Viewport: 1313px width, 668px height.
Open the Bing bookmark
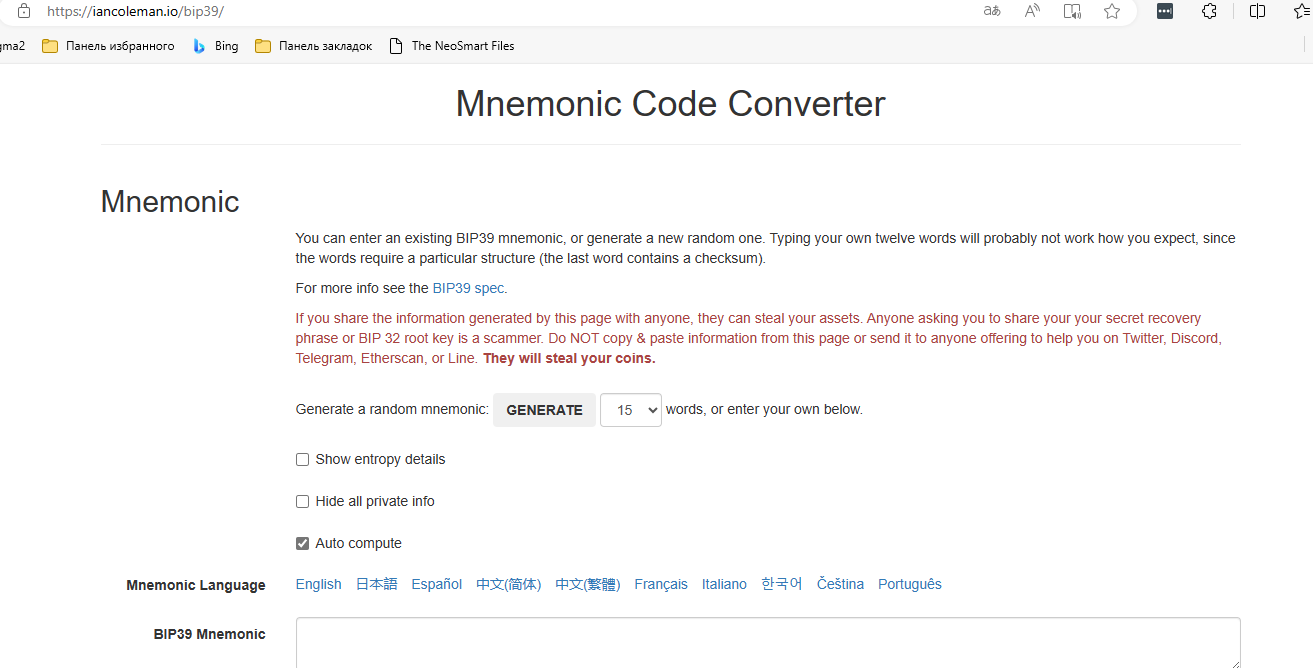pos(215,46)
